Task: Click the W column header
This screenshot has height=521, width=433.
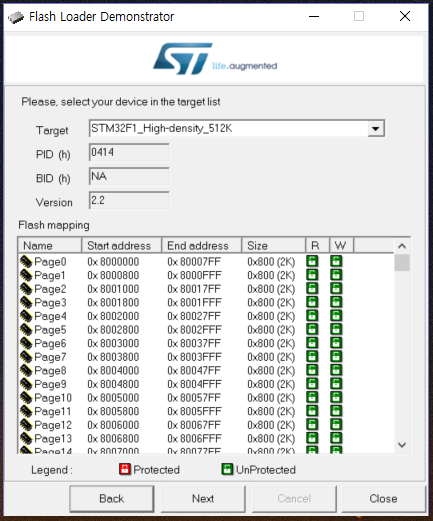Action: [x=342, y=246]
